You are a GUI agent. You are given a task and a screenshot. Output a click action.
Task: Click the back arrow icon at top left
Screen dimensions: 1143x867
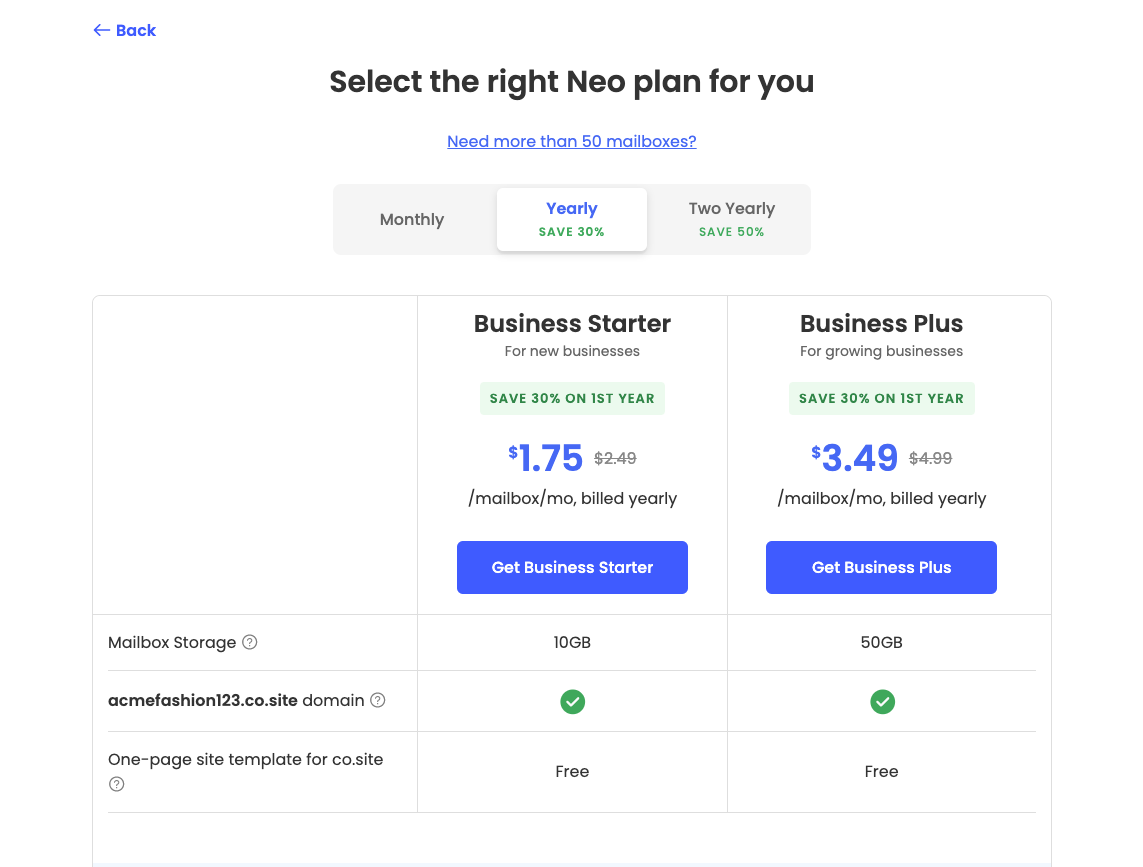point(99,30)
